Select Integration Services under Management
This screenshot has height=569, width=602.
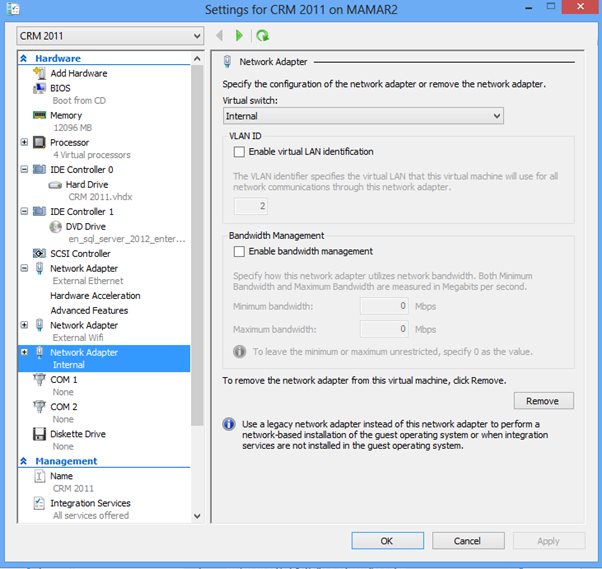(x=90, y=503)
